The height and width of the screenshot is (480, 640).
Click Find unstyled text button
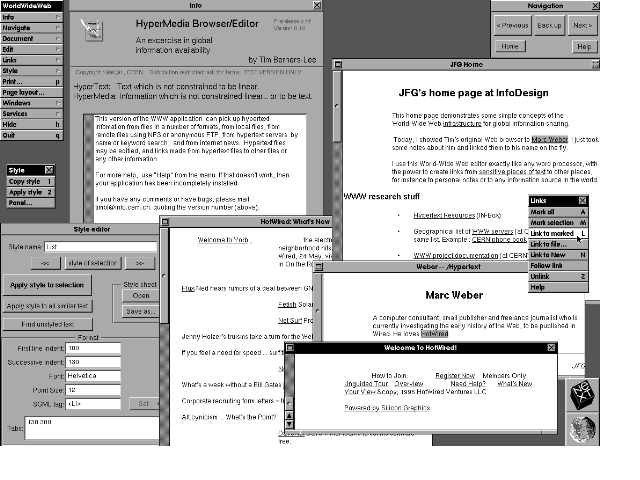pyautogui.click(x=48, y=324)
